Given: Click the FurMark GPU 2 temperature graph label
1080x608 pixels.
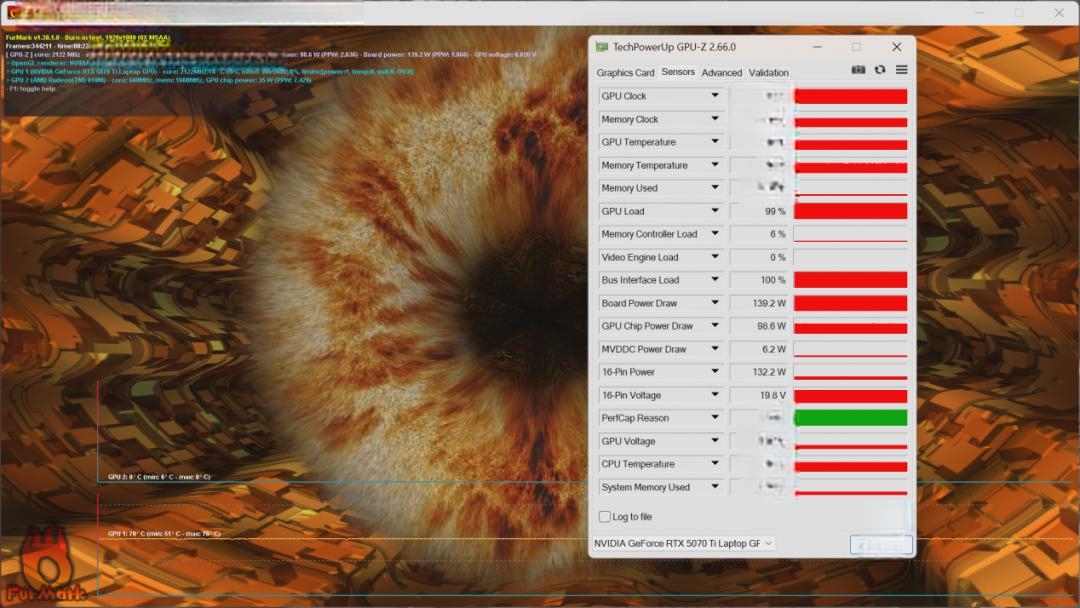Looking at the screenshot, I should tap(159, 476).
